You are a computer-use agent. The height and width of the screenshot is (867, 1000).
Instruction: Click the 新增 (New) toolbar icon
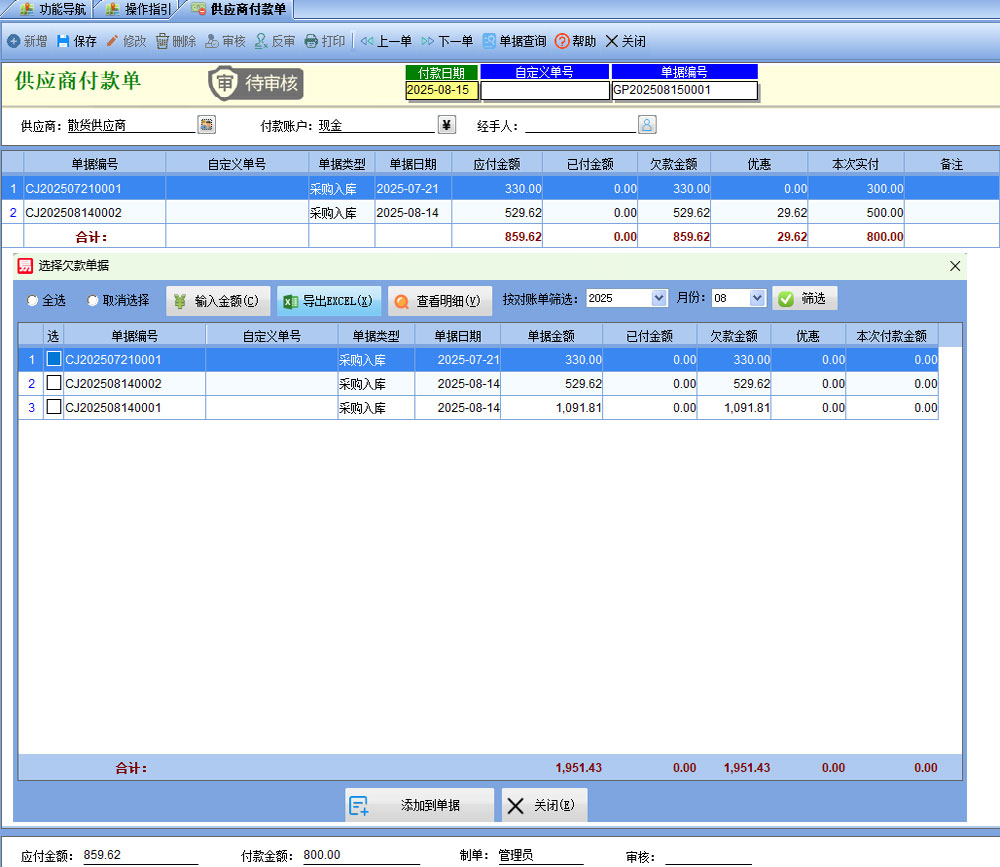pyautogui.click(x=14, y=41)
